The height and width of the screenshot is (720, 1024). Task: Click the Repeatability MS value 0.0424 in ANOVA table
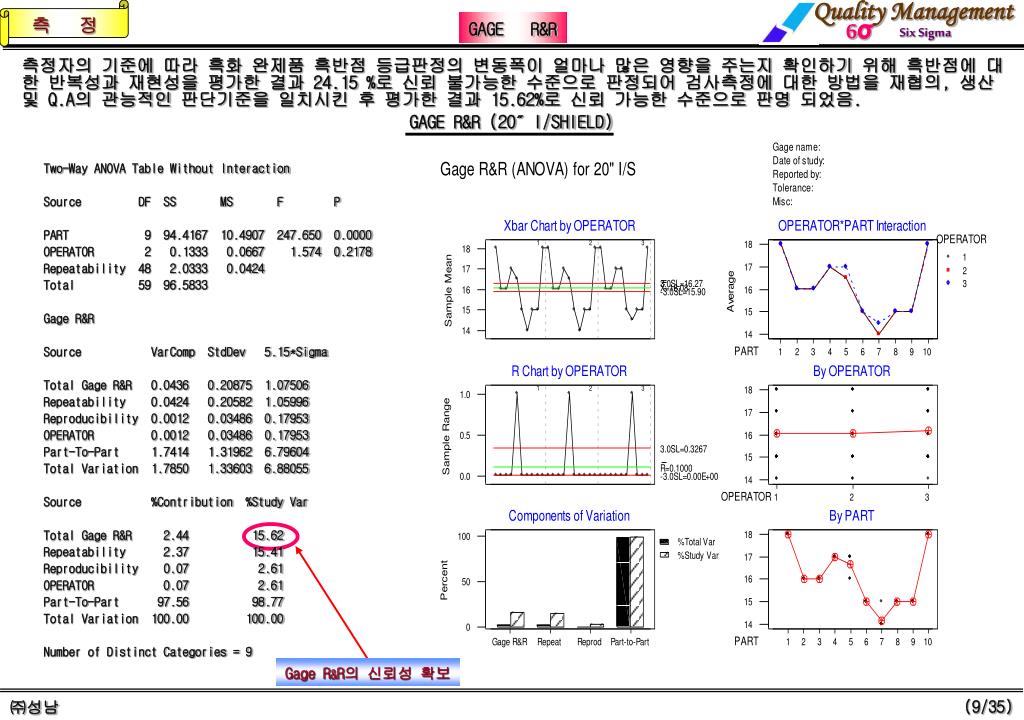pos(246,269)
